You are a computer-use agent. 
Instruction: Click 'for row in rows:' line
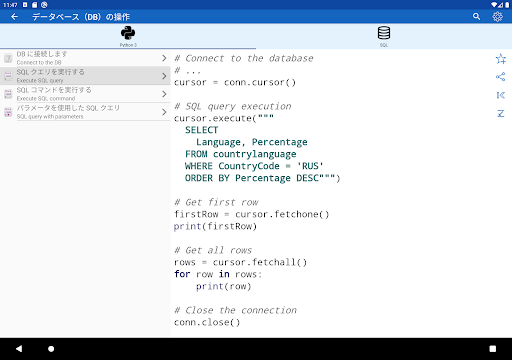point(218,274)
